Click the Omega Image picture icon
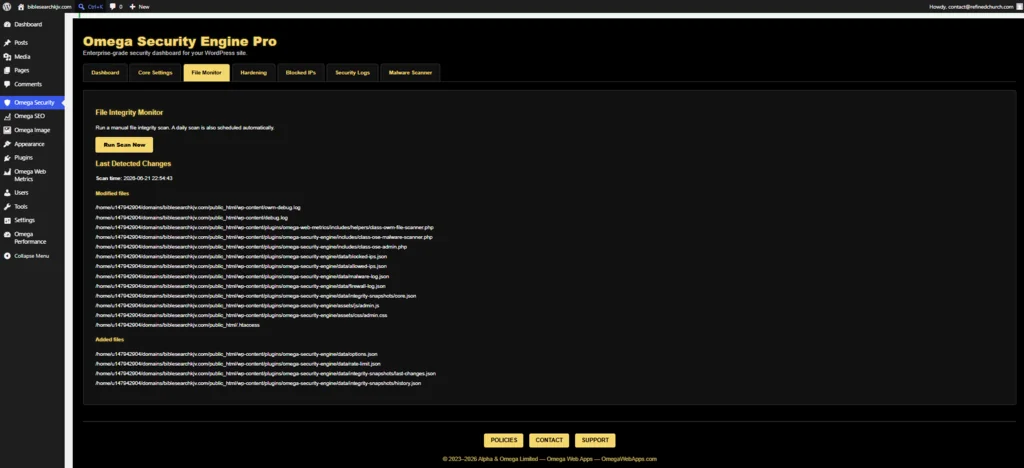1024x468 pixels. coord(7,130)
